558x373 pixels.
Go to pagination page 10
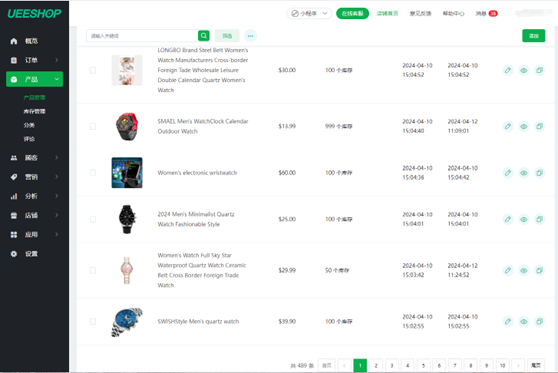502,365
